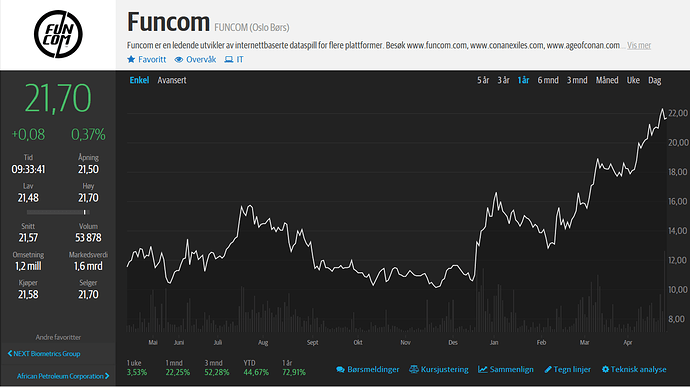This screenshot has height=387, width=690.
Task: Click the day low-high range bar
Action: point(58,212)
